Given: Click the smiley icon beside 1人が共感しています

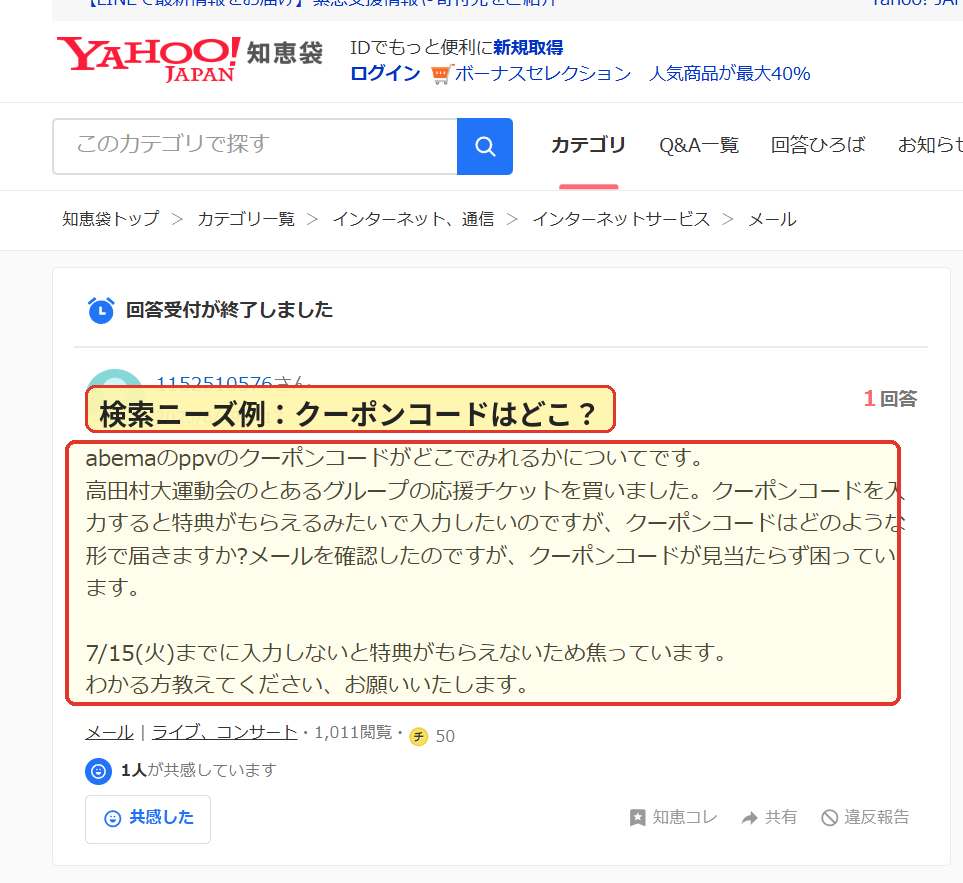Looking at the screenshot, I should pyautogui.click(x=98, y=771).
